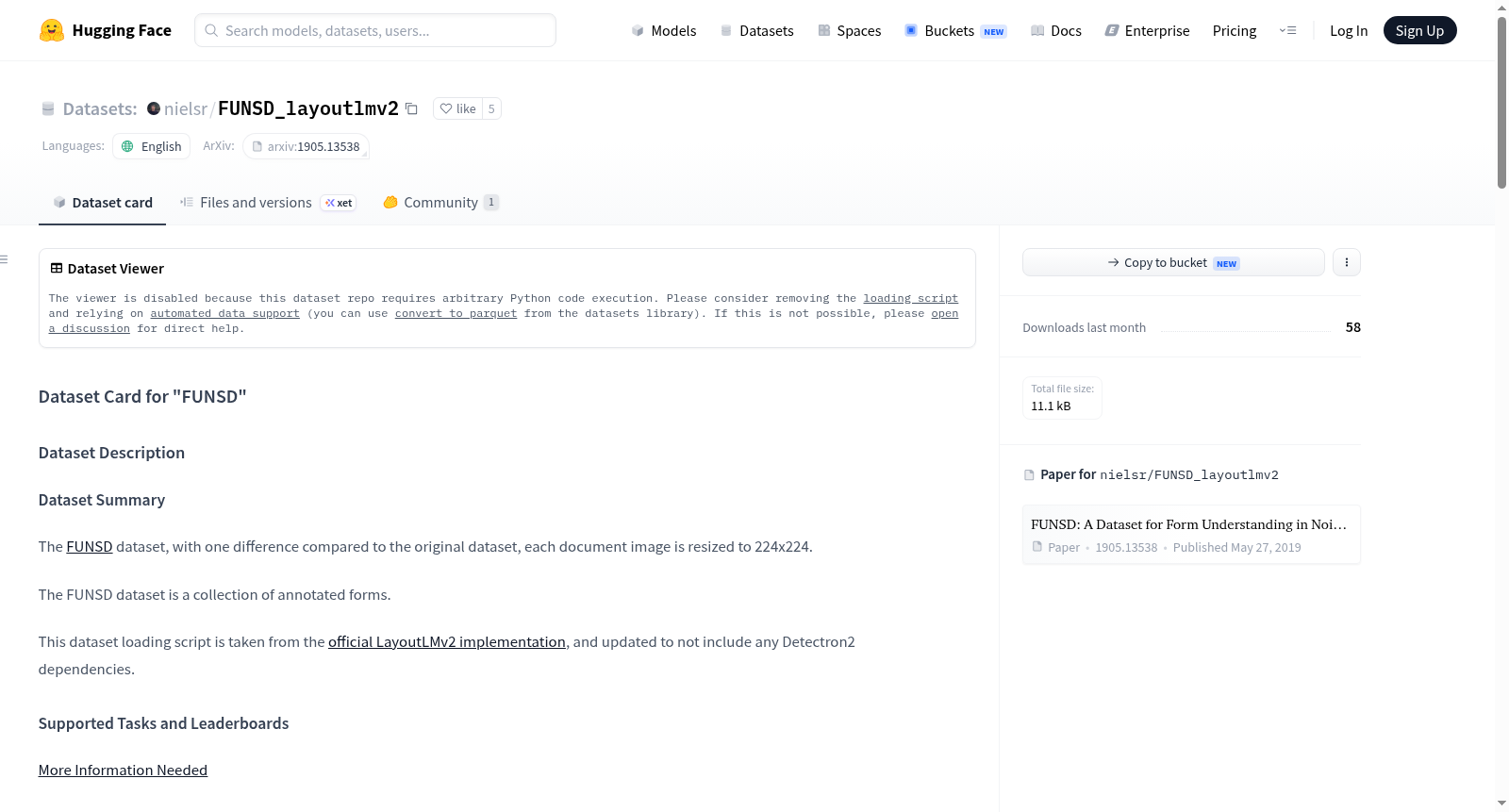Expand the more navigation menu
This screenshot has width=1509, height=812.
coord(1287,30)
